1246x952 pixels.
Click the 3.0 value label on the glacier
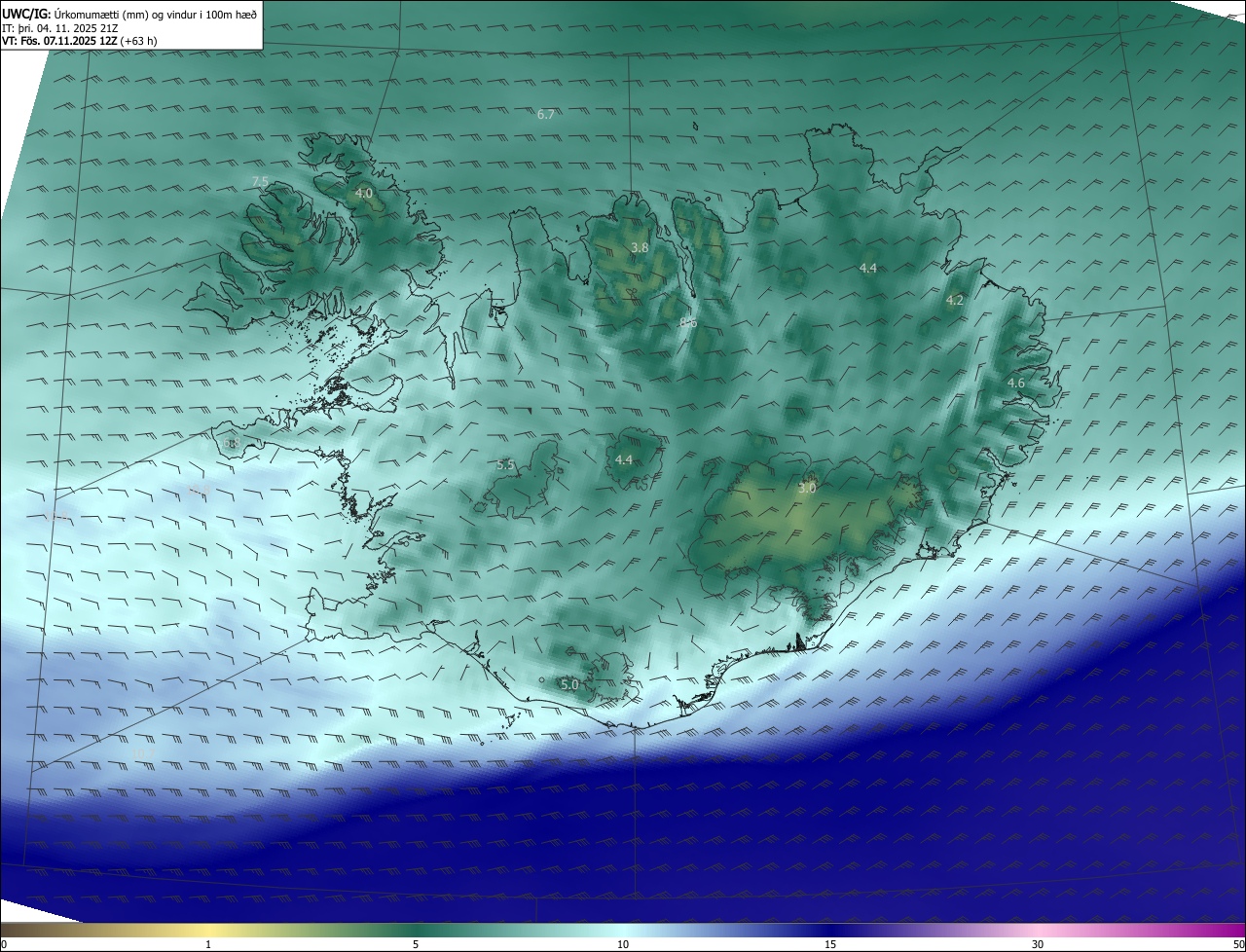tap(807, 489)
